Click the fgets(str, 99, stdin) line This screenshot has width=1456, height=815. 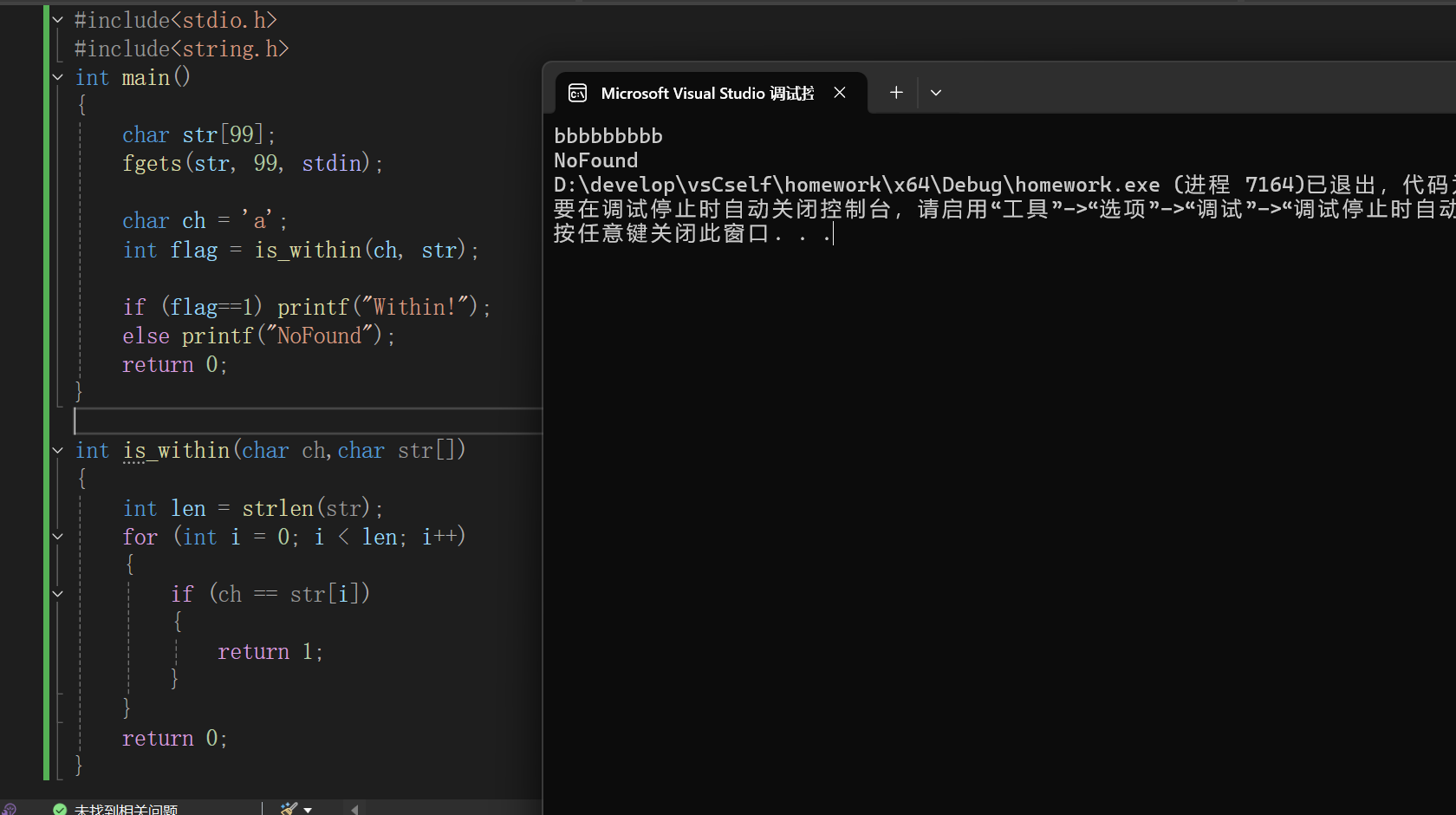[x=252, y=163]
